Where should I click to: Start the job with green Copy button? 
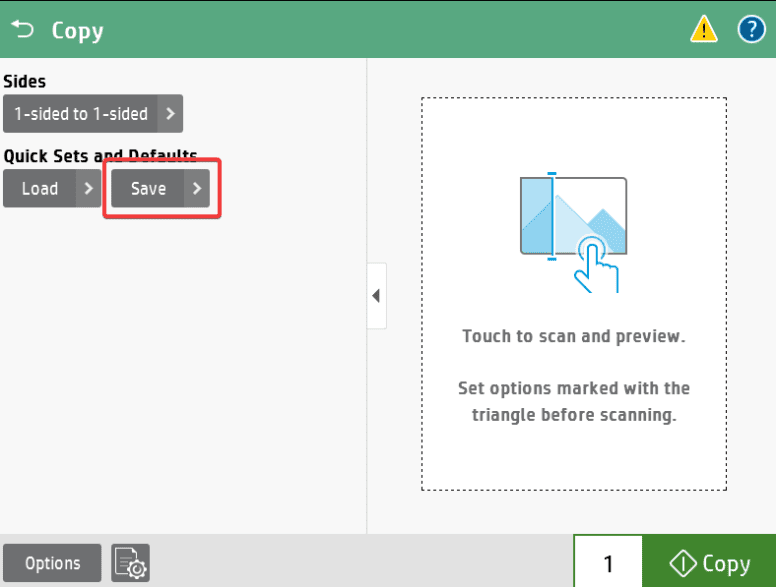coord(708,564)
